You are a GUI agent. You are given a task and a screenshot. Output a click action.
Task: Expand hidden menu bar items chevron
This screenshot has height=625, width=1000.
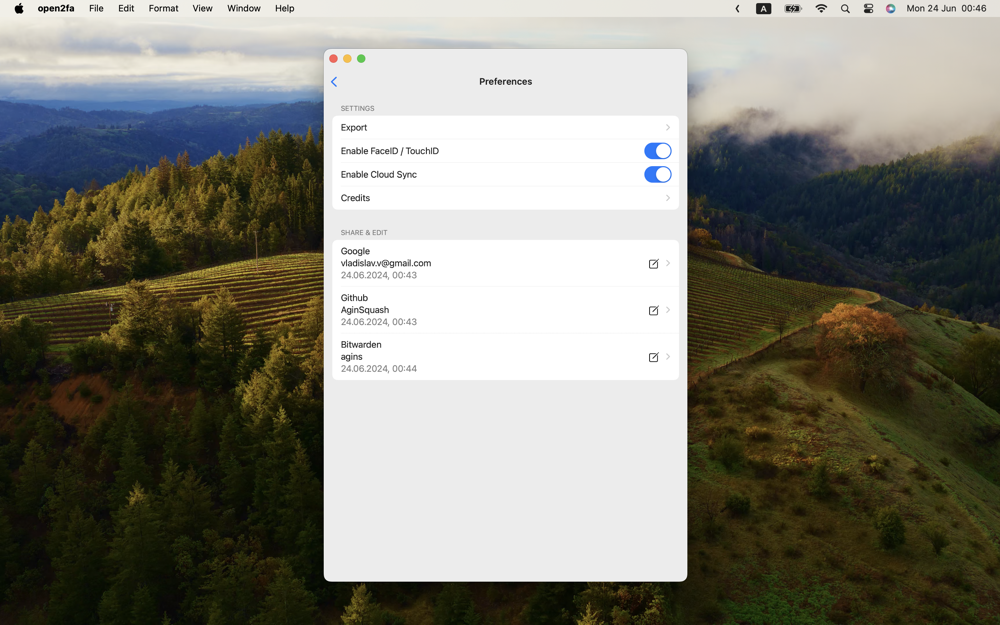tap(737, 8)
